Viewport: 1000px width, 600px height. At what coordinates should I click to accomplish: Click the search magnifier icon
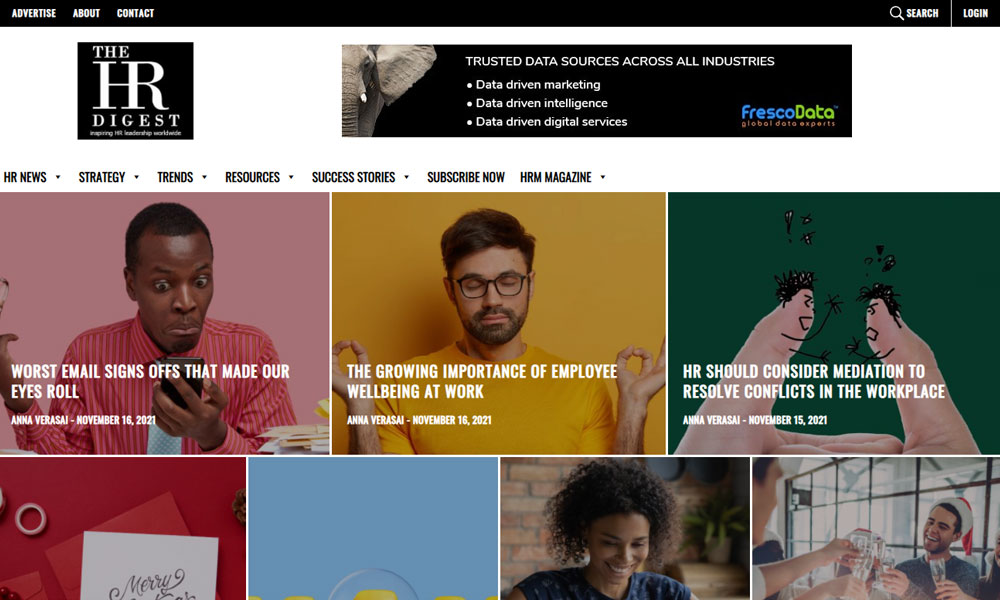coord(896,13)
